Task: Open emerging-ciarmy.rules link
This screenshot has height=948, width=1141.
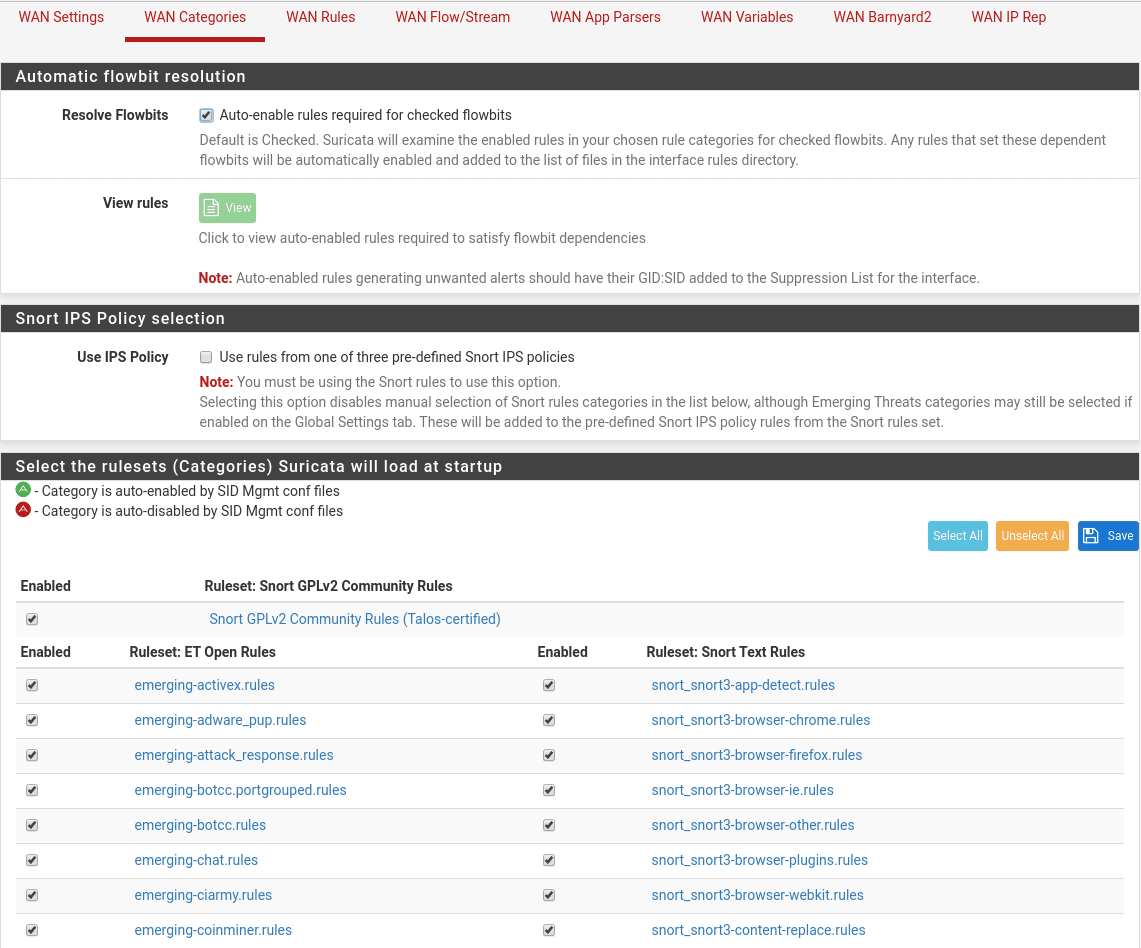Action: click(203, 895)
